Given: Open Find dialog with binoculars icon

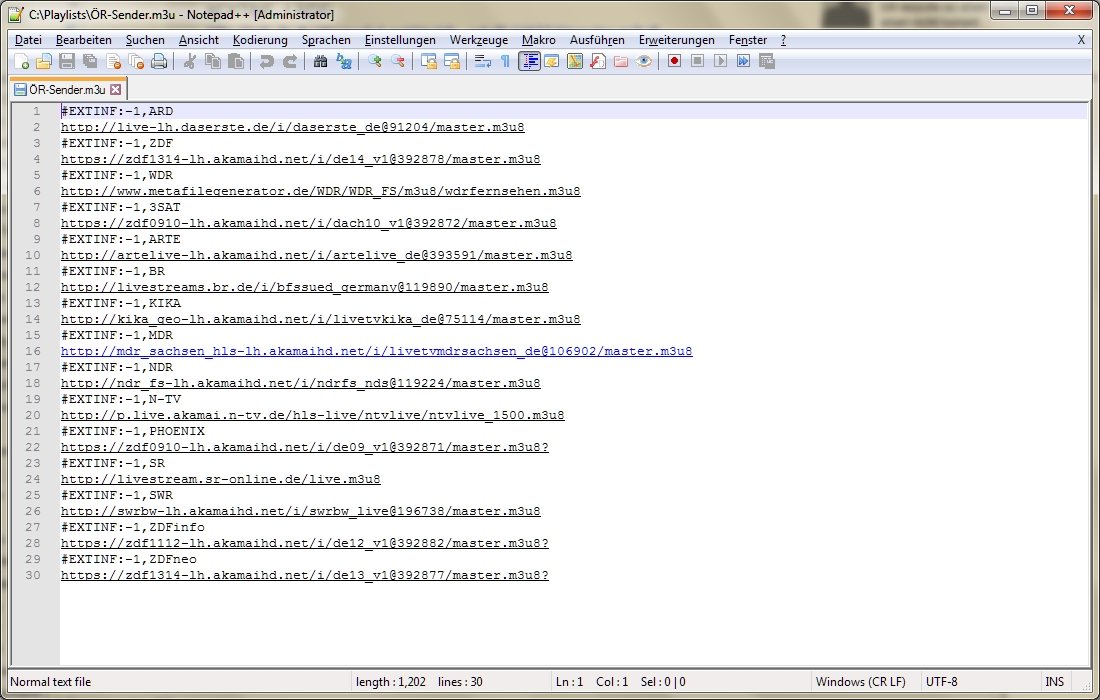Looking at the screenshot, I should [x=321, y=62].
